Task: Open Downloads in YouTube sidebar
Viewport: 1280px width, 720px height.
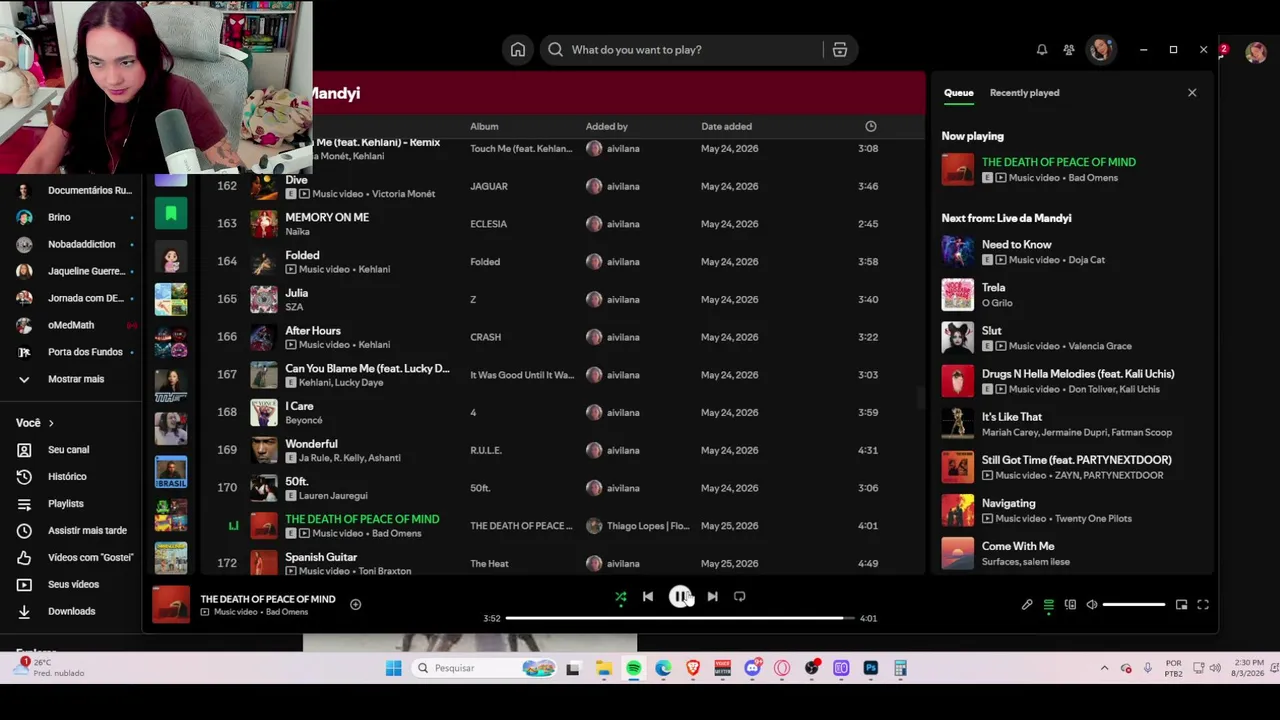Action: point(71,612)
